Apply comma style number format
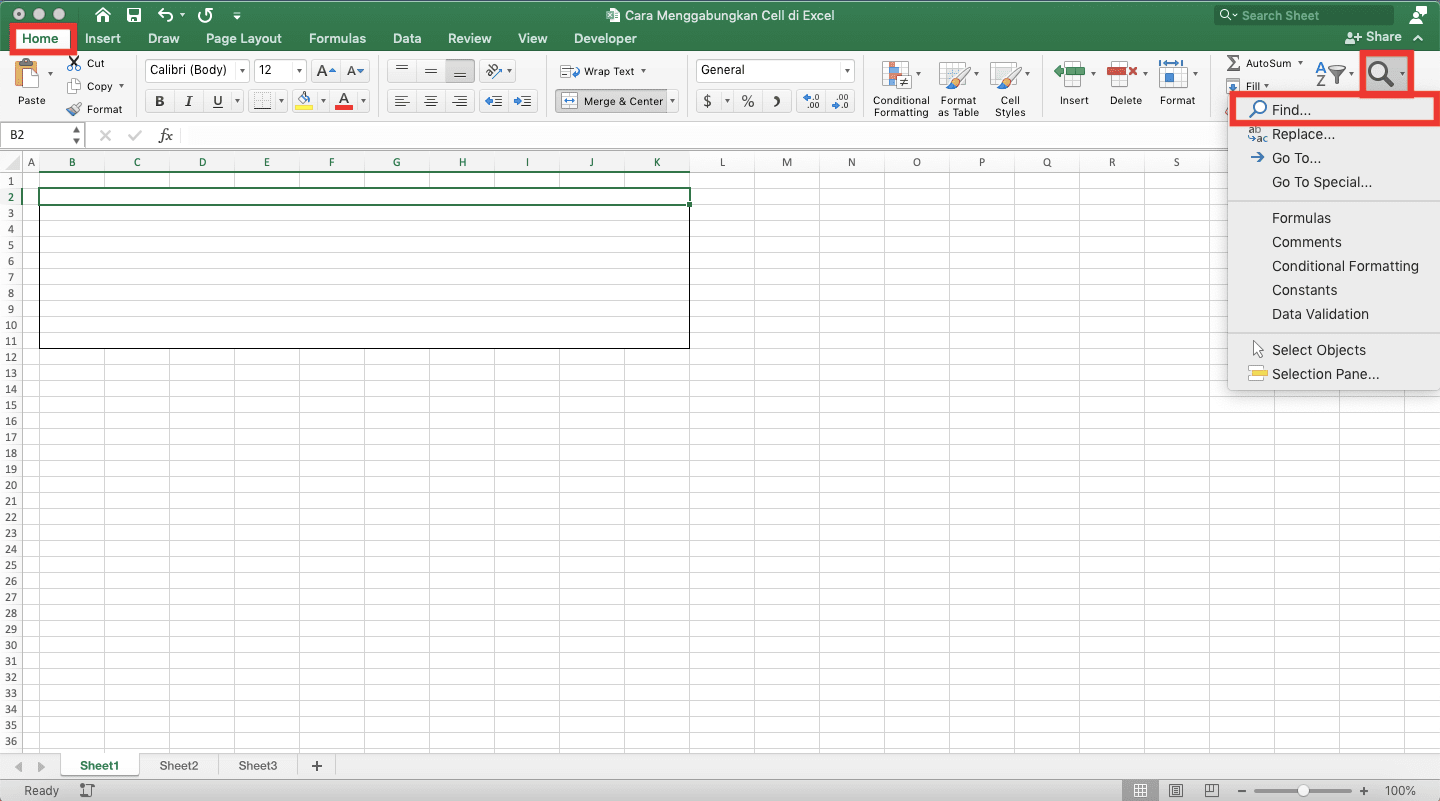 tap(777, 101)
